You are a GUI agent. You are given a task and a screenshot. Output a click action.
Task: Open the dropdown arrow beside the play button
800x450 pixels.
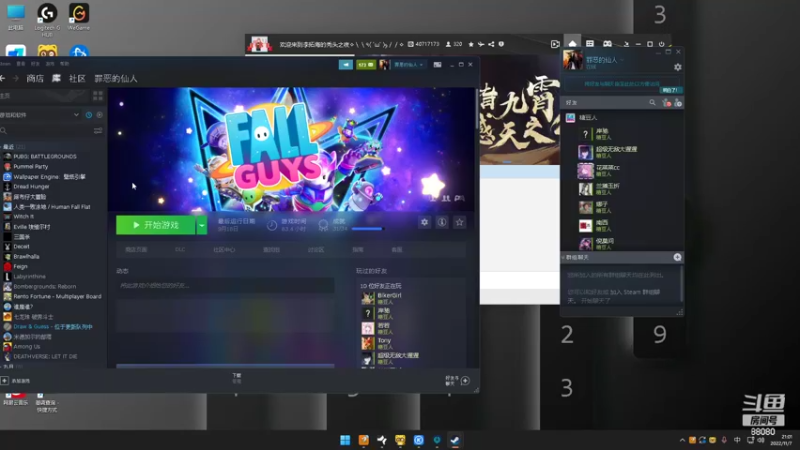pos(202,225)
